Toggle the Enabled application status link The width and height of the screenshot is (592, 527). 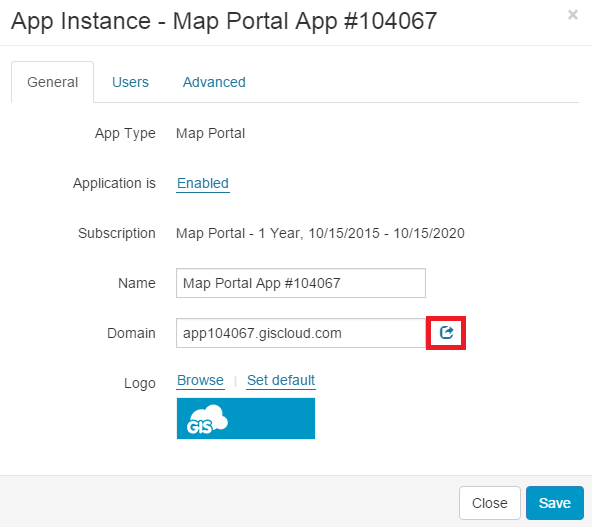[x=203, y=183]
